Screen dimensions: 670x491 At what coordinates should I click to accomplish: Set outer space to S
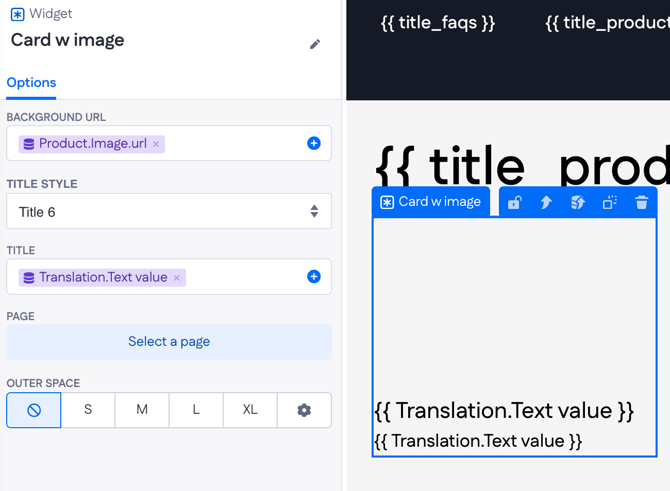[88, 410]
